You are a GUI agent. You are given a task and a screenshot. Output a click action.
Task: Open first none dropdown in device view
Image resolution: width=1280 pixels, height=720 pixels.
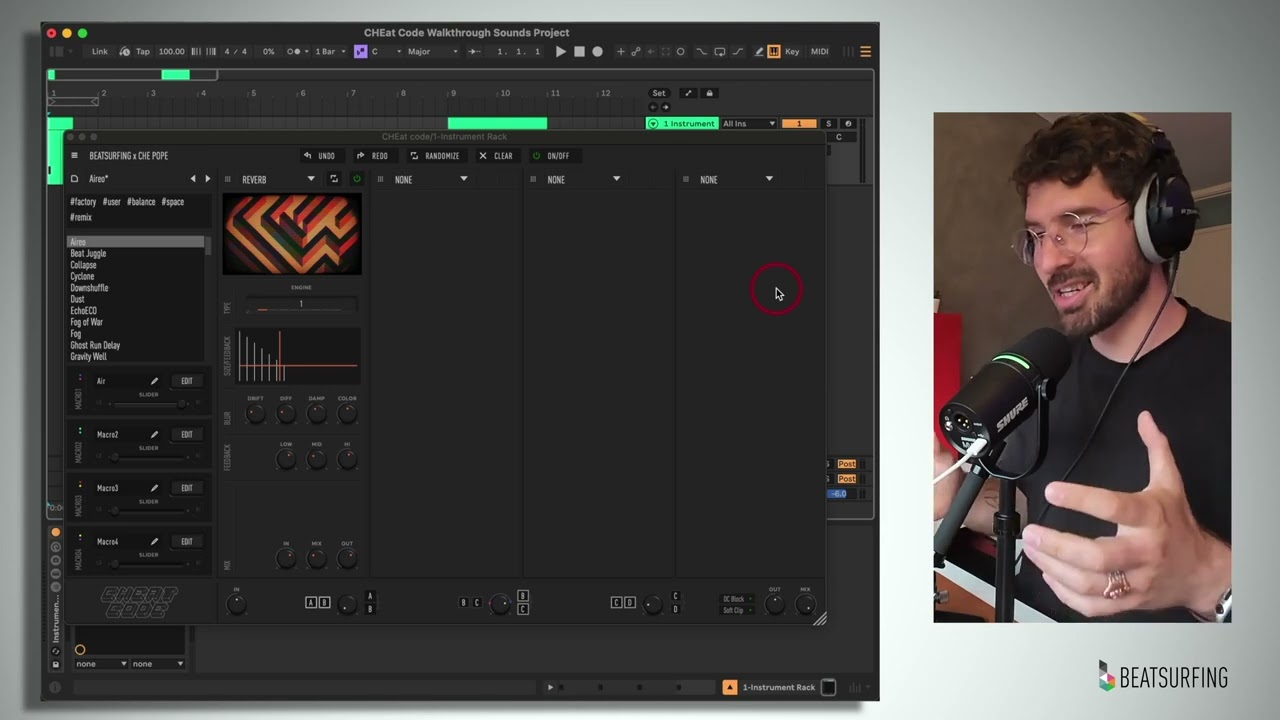[x=102, y=664]
